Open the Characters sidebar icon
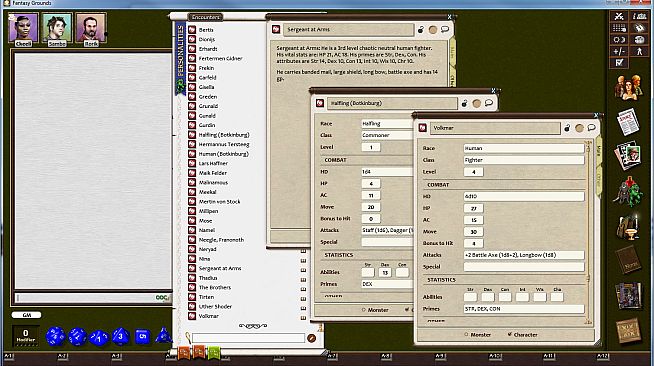The image size is (654, 366). coord(628,88)
